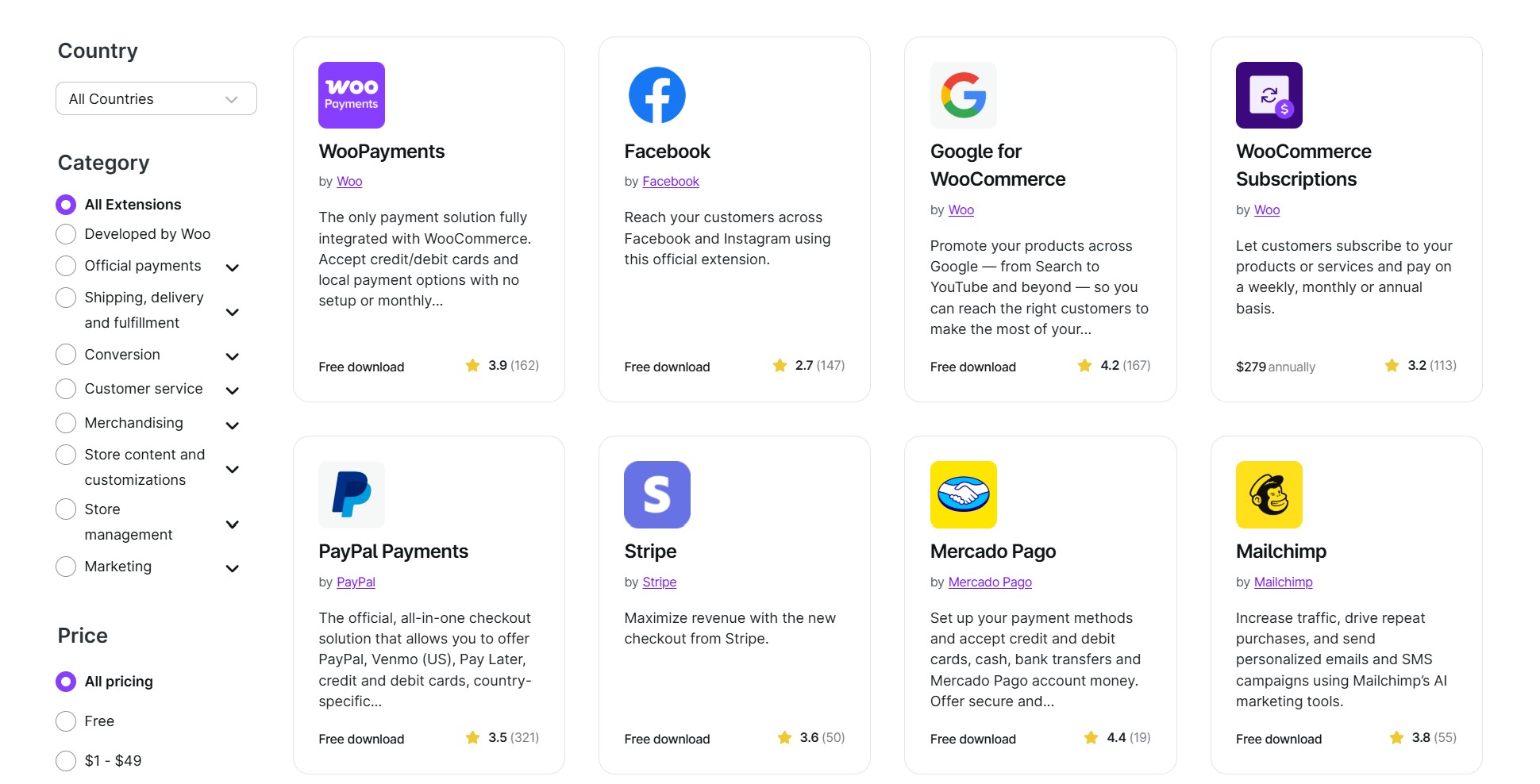
Task: Expand the Customer service category chevron
Action: (233, 390)
